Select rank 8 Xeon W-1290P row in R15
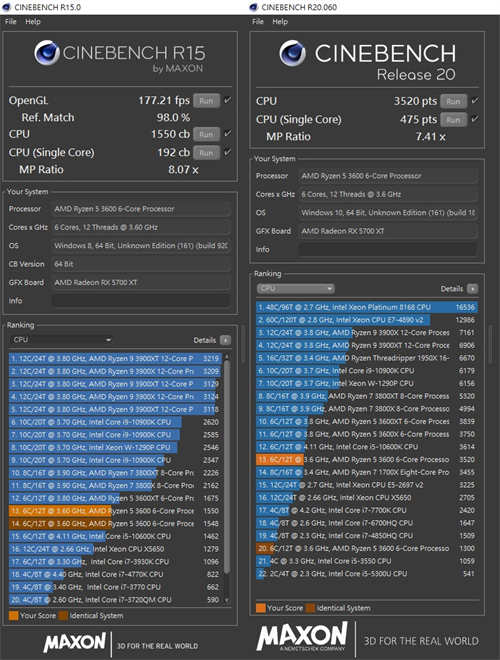 (x=115, y=447)
